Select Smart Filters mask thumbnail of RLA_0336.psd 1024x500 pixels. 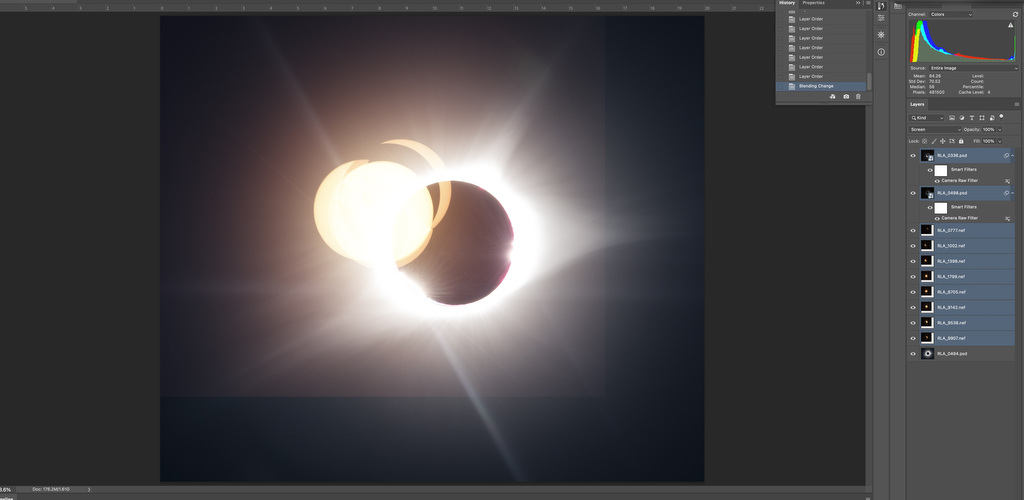[x=940, y=170]
